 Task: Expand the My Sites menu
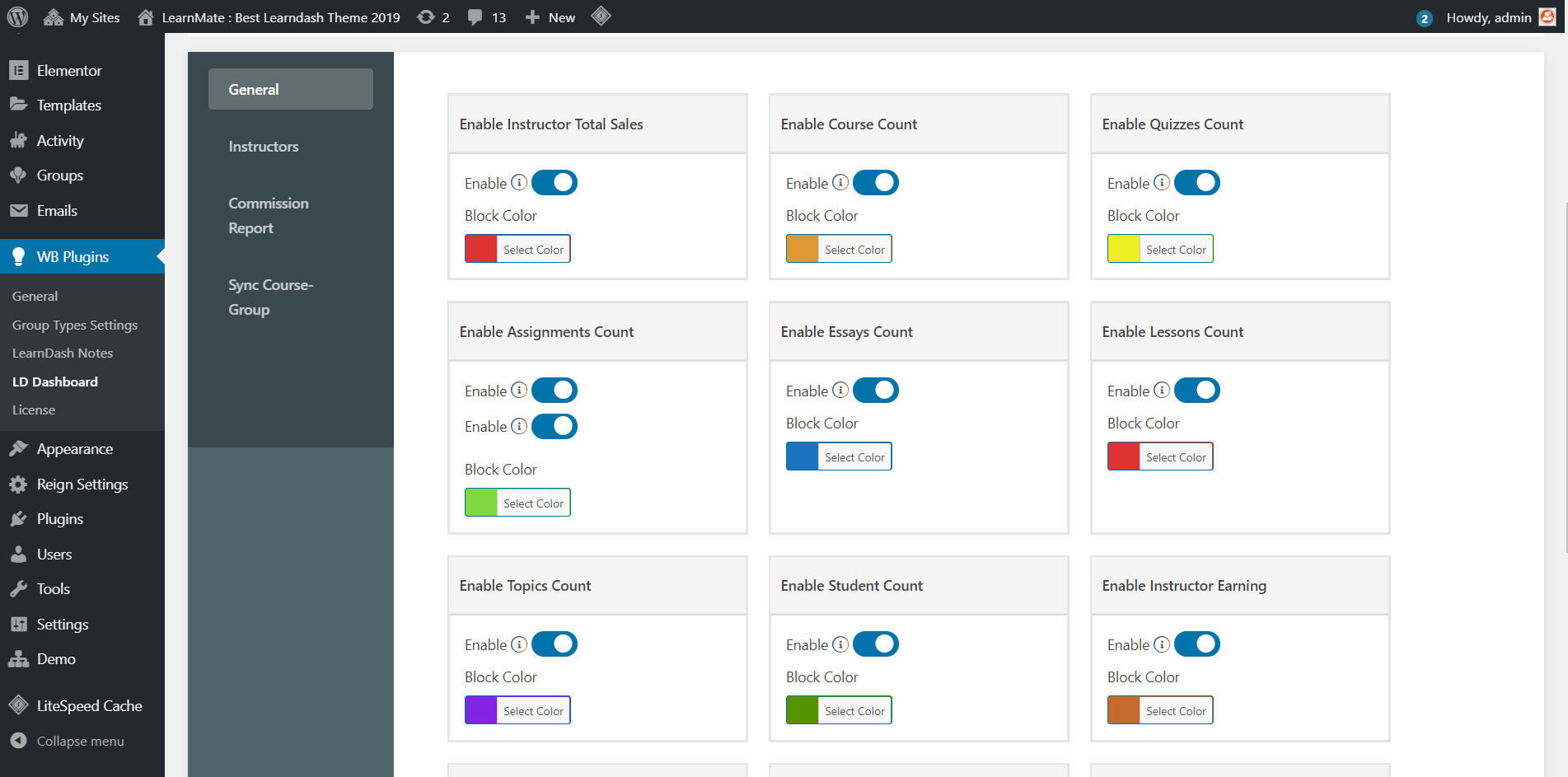pos(82,17)
